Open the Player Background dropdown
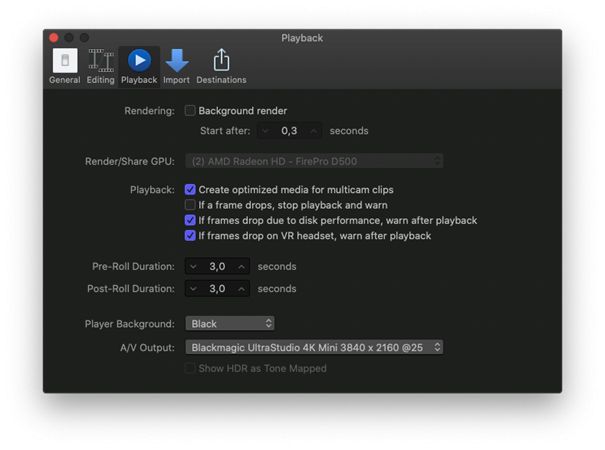The height and width of the screenshot is (450, 605). pyautogui.click(x=230, y=323)
